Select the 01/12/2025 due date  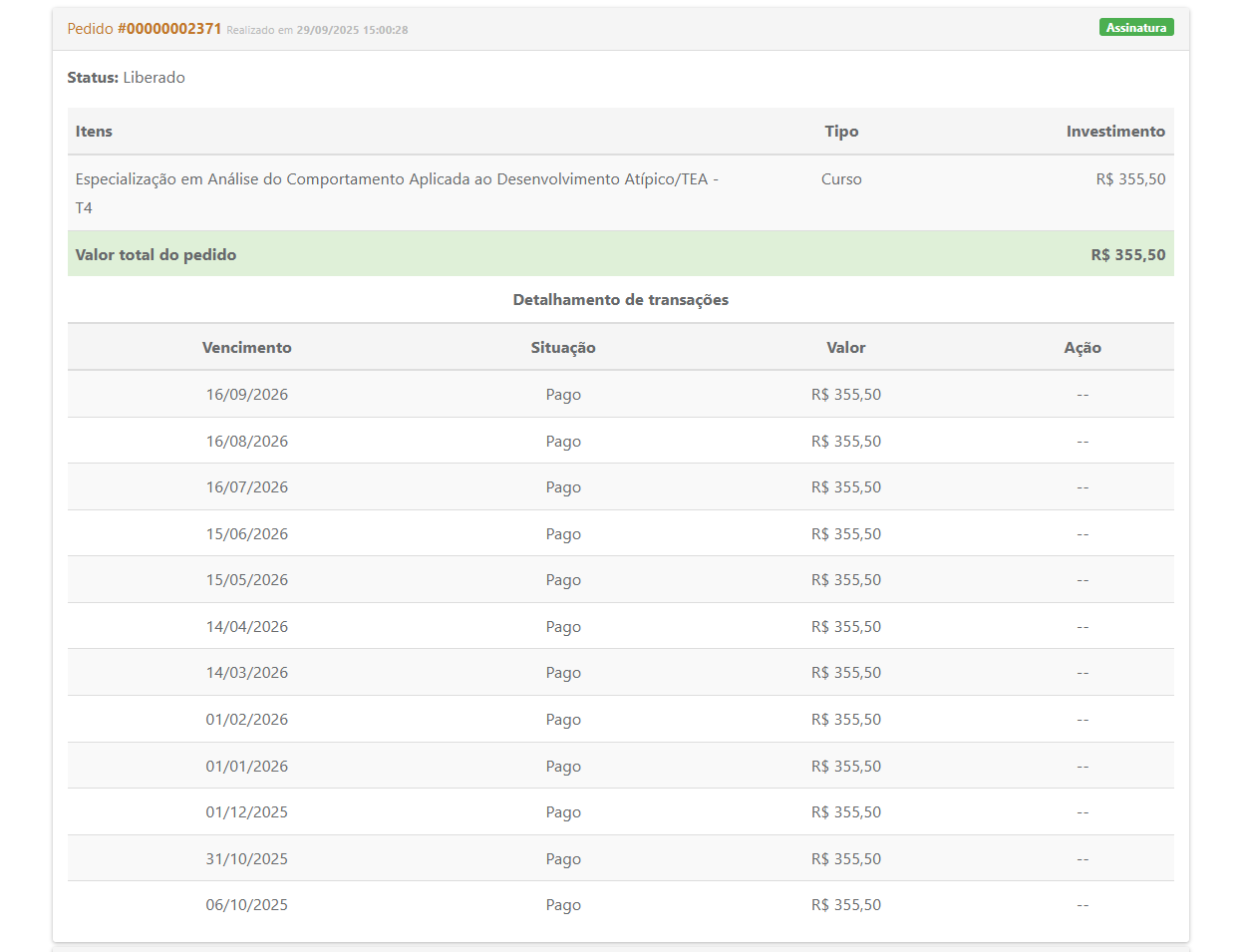point(247,812)
